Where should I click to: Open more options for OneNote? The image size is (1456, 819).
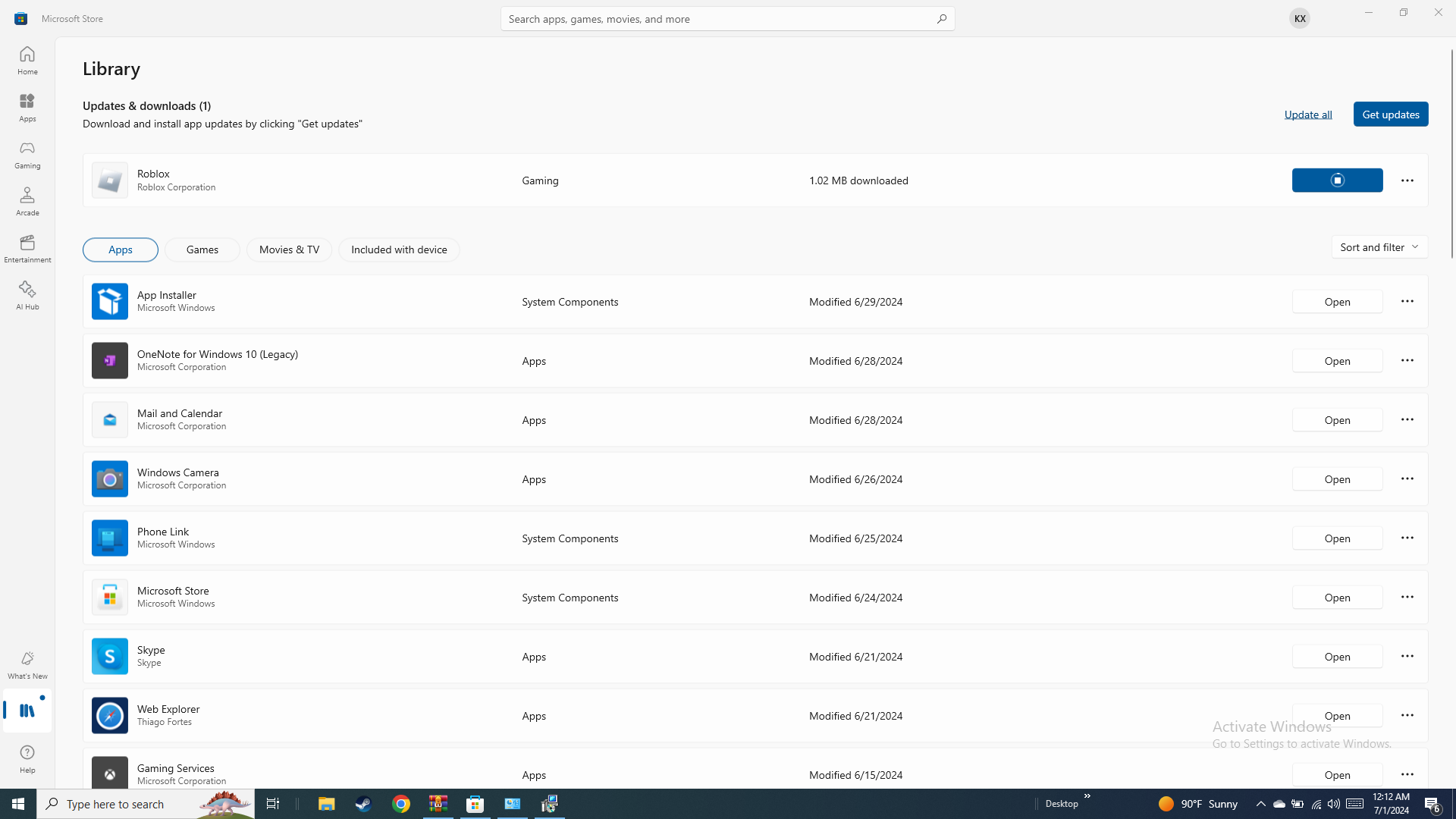pyautogui.click(x=1407, y=360)
